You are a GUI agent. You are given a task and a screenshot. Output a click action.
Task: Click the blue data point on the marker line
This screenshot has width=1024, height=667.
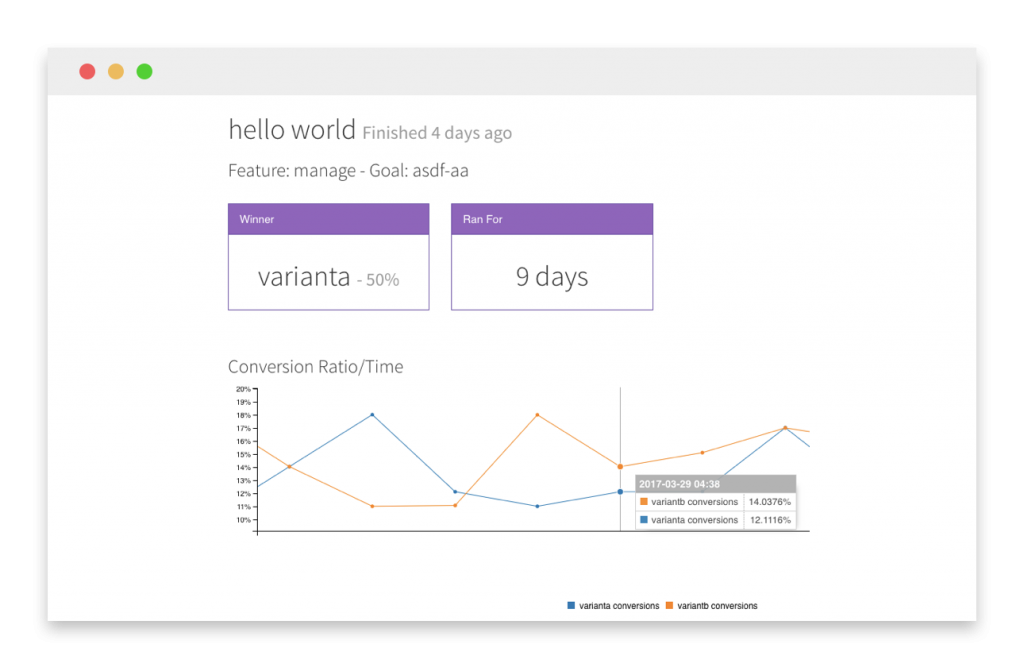tap(618, 491)
